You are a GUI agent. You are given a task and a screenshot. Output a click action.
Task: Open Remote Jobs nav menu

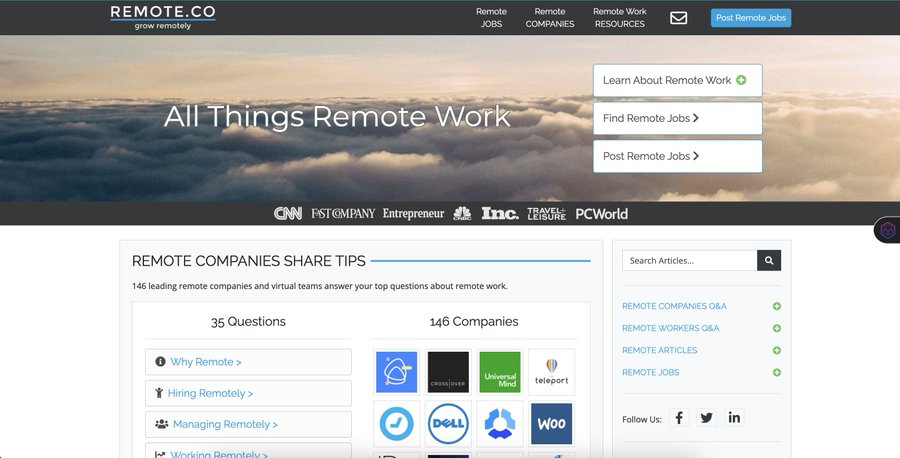coord(491,18)
